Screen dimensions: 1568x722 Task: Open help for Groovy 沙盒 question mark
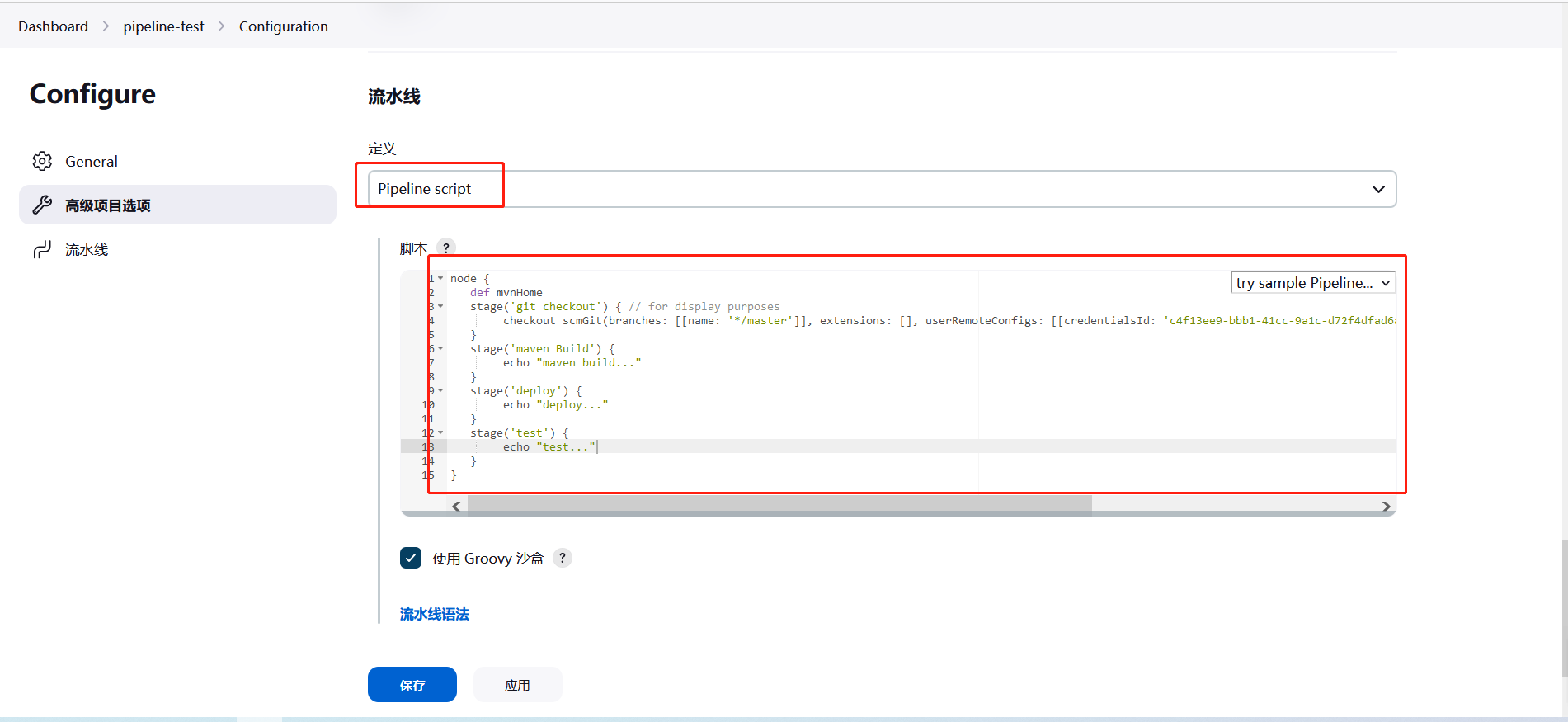click(563, 558)
